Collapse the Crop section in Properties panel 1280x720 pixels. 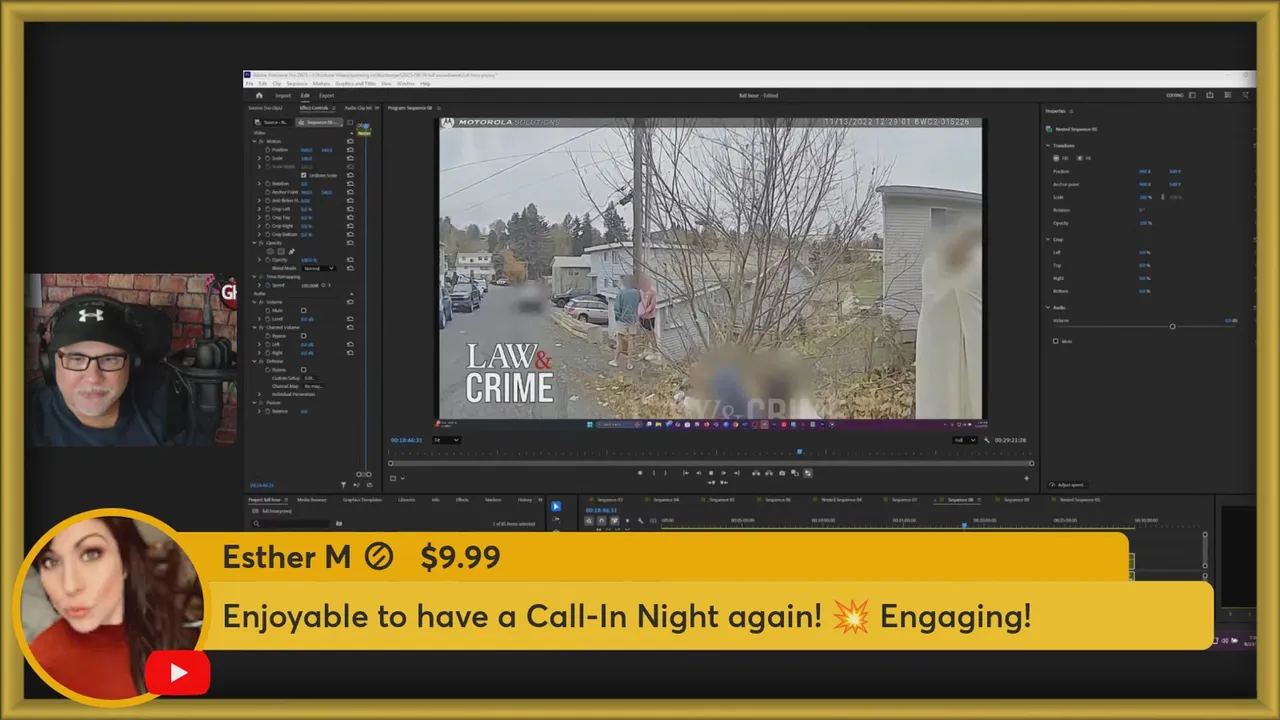pos(1048,240)
